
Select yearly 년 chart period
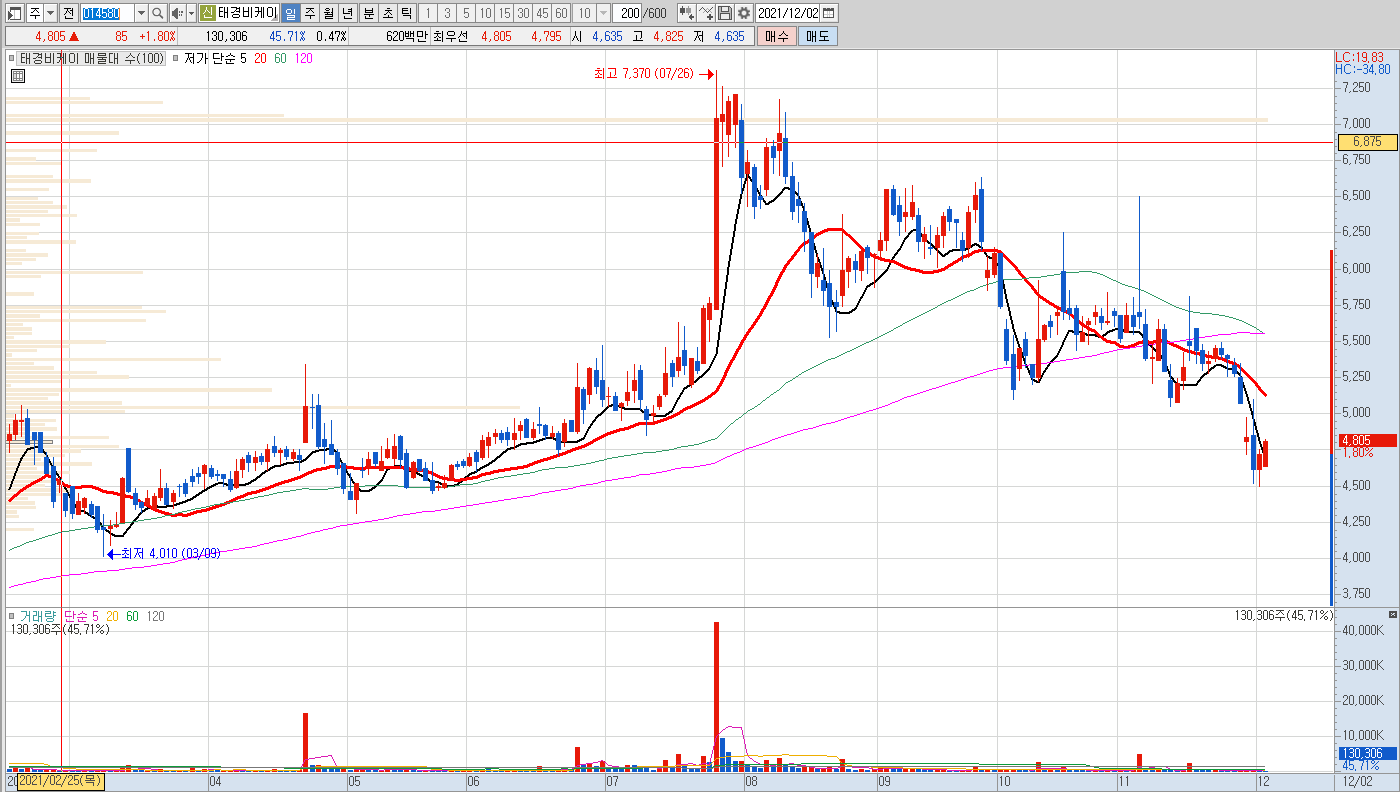[x=347, y=13]
